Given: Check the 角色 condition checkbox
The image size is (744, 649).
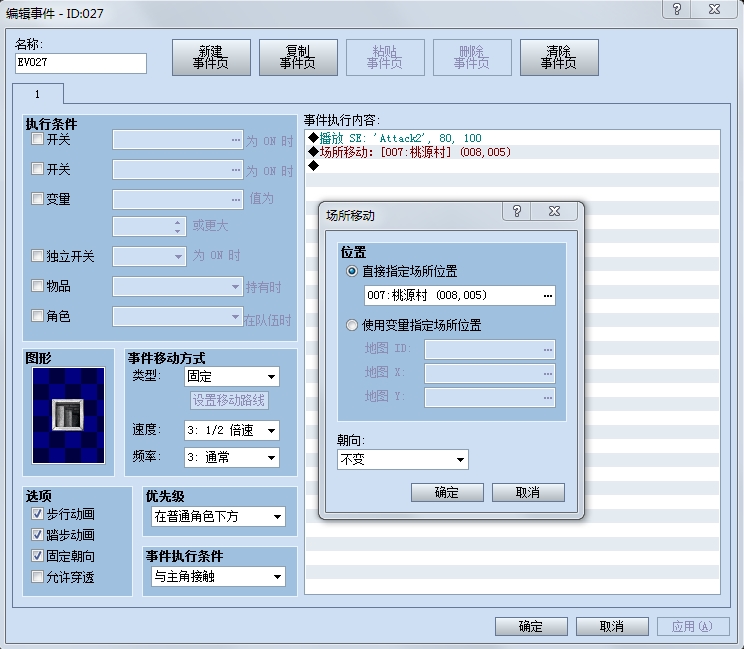Looking at the screenshot, I should (x=37, y=315).
